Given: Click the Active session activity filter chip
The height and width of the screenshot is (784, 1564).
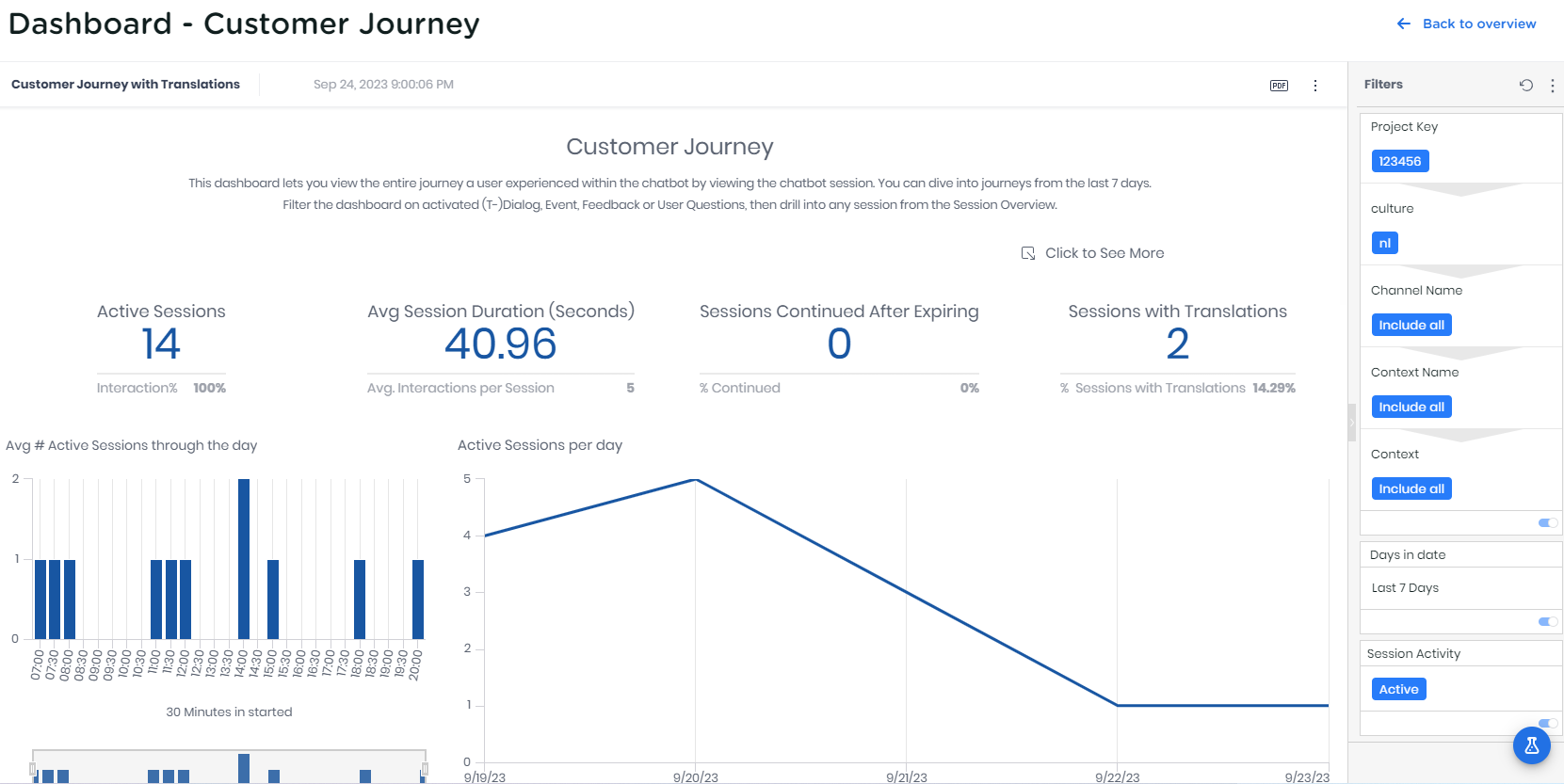Looking at the screenshot, I should pos(1398,689).
